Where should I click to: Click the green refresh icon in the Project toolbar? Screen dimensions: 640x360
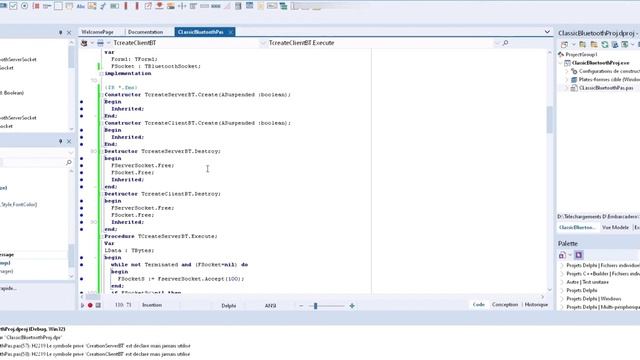click(x=605, y=44)
